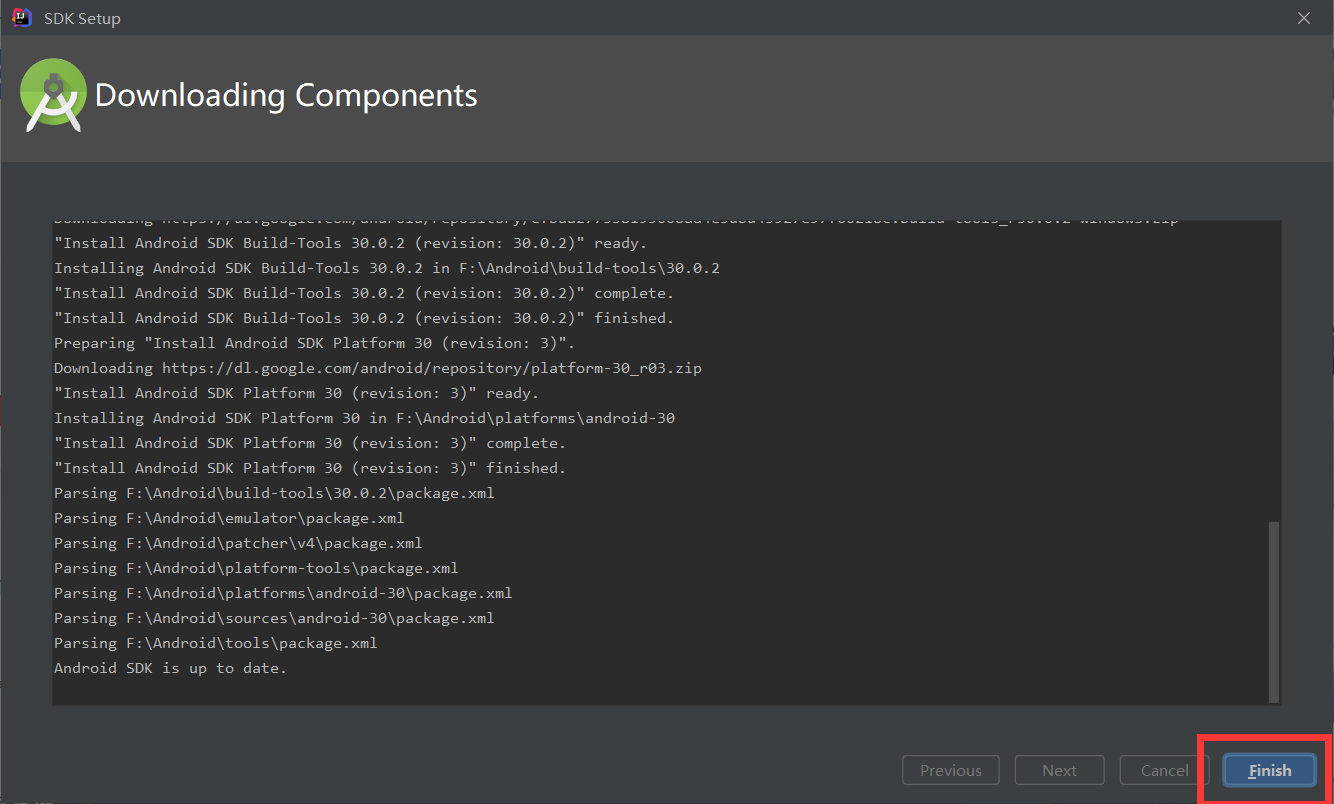Click the 'SDK Setup' window title
1334x804 pixels.
tap(81, 19)
